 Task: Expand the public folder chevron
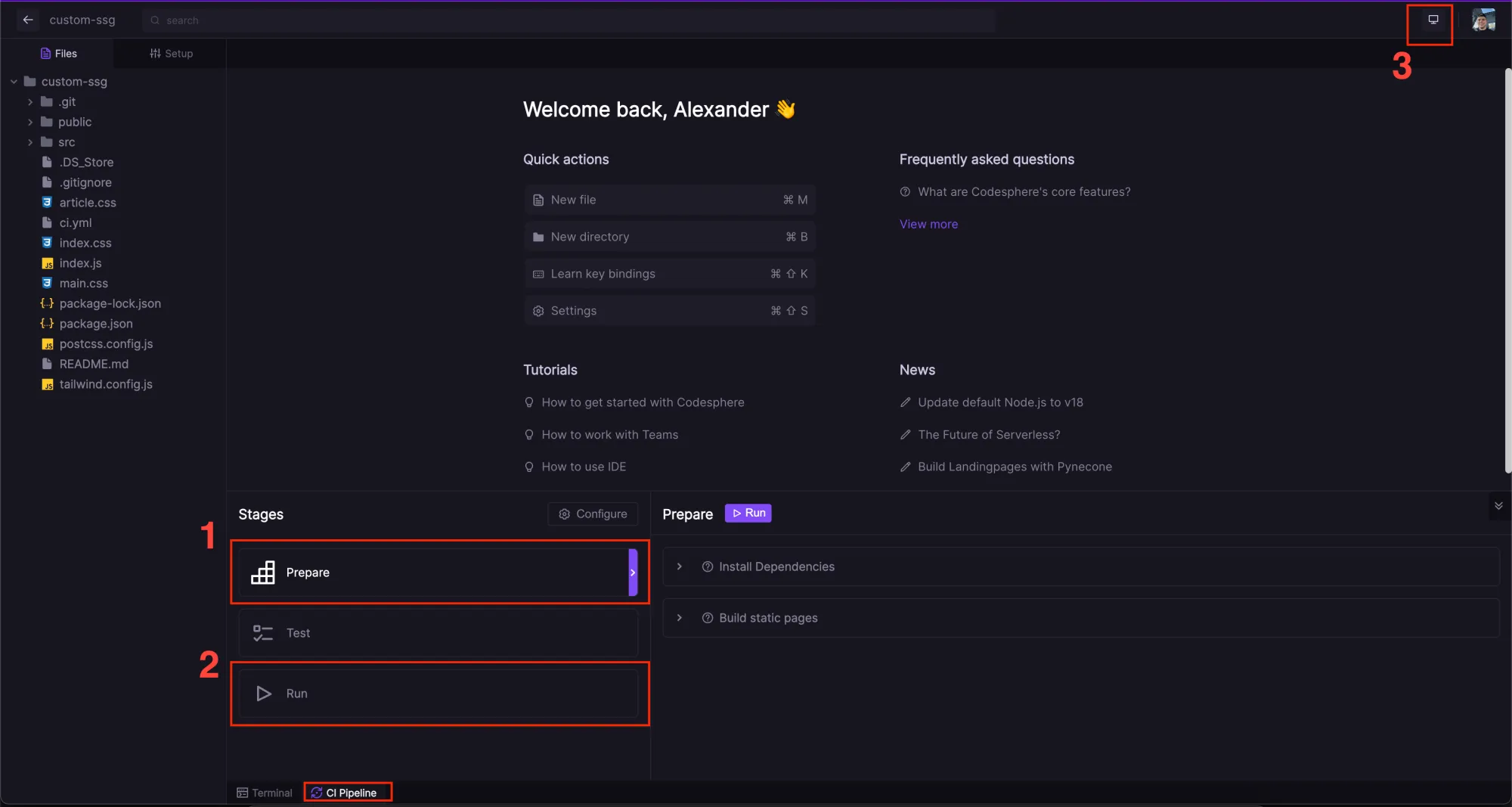tap(30, 122)
